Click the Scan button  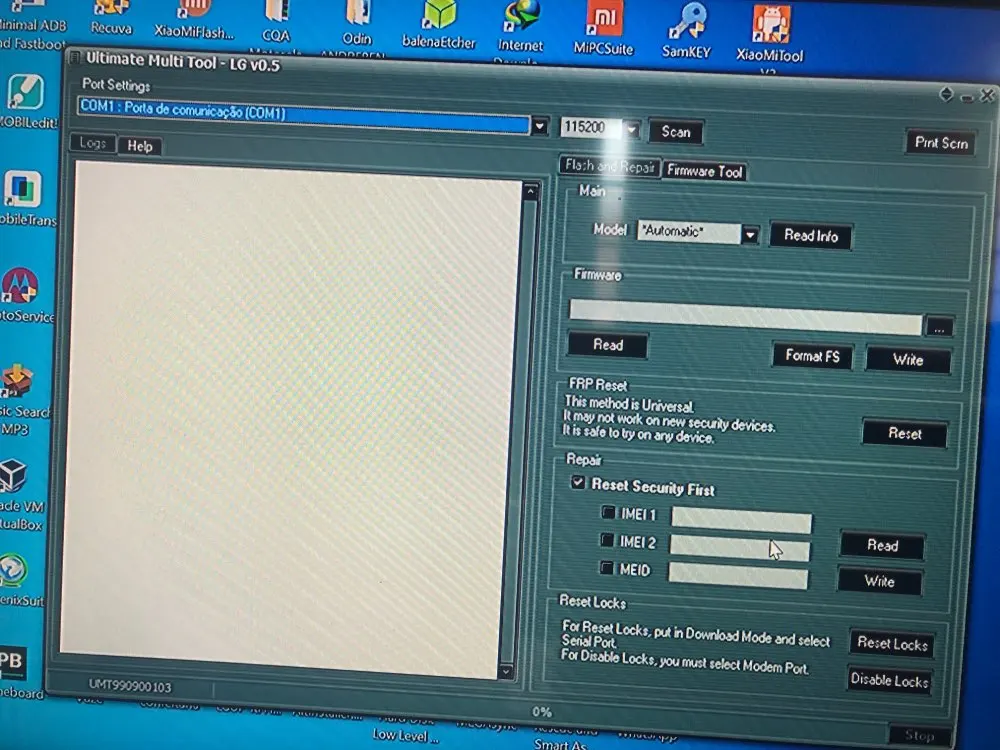pos(676,132)
